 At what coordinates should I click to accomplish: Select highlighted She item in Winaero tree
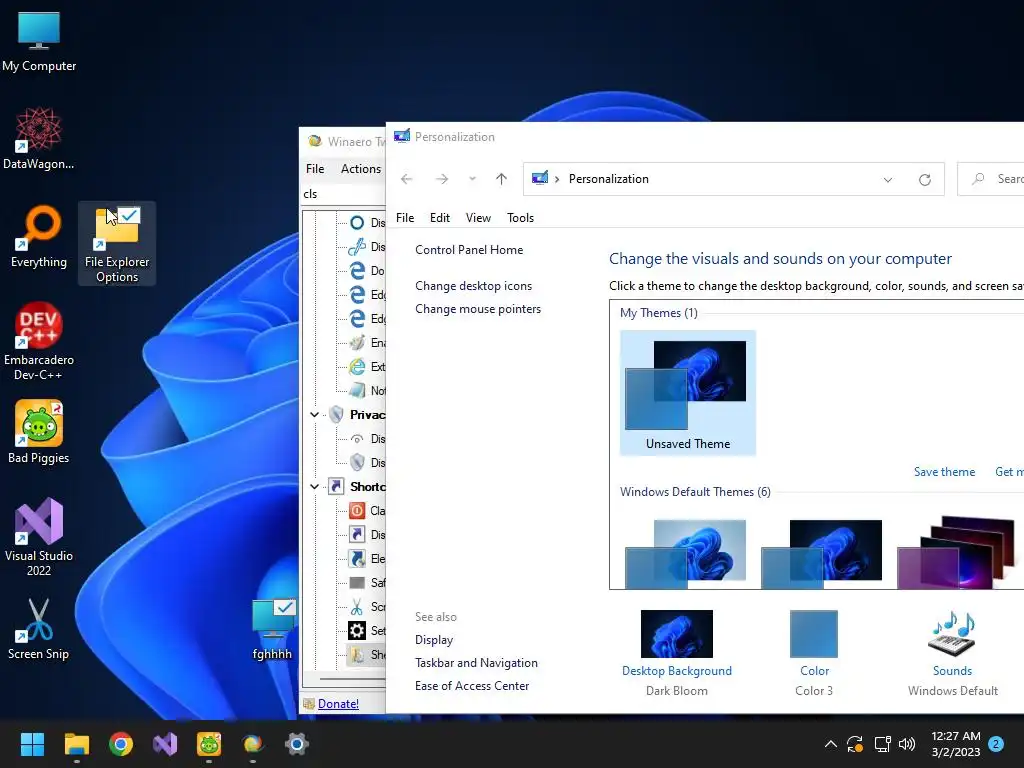[x=366, y=655]
